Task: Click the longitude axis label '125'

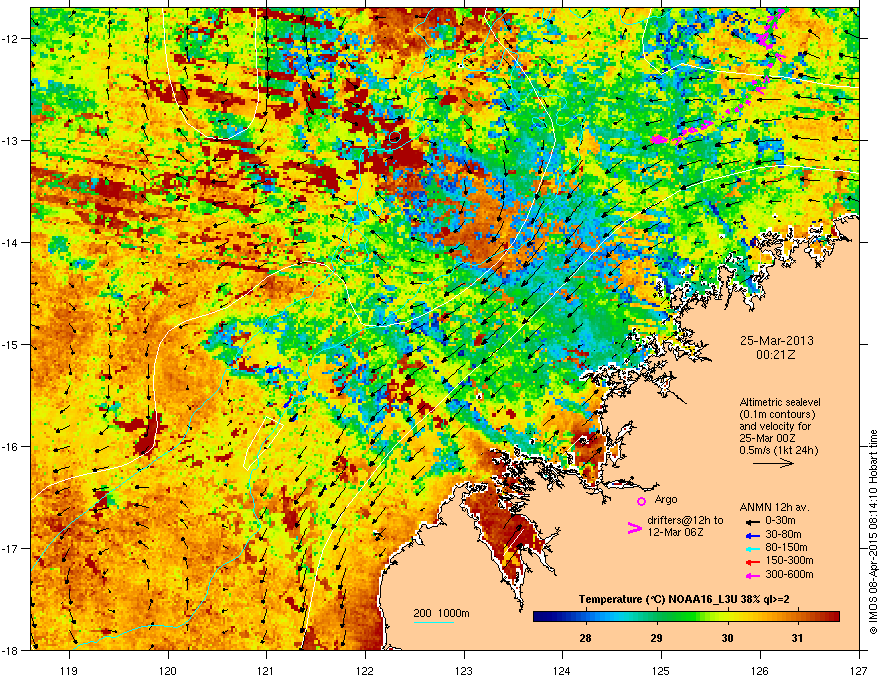Action: (661, 670)
